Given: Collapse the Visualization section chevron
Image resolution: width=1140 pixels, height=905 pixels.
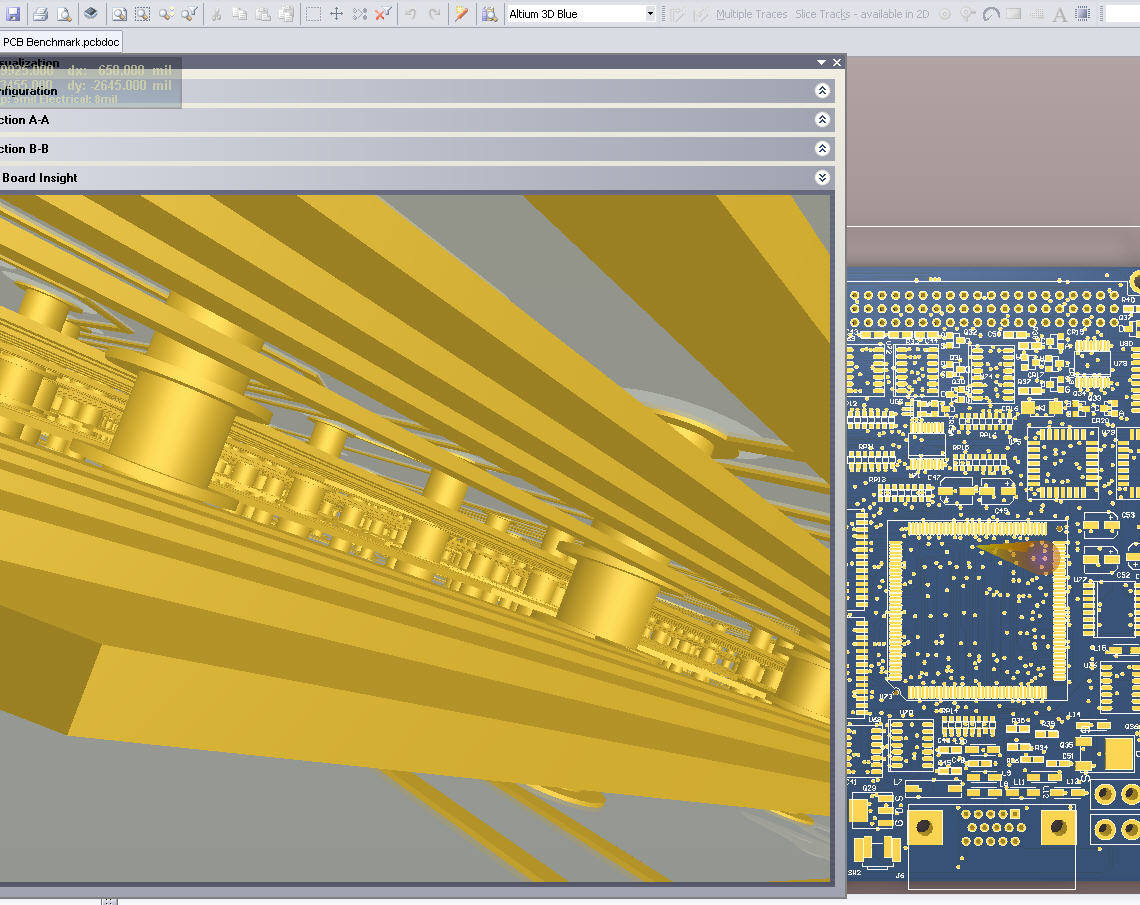Looking at the screenshot, I should coord(822,90).
